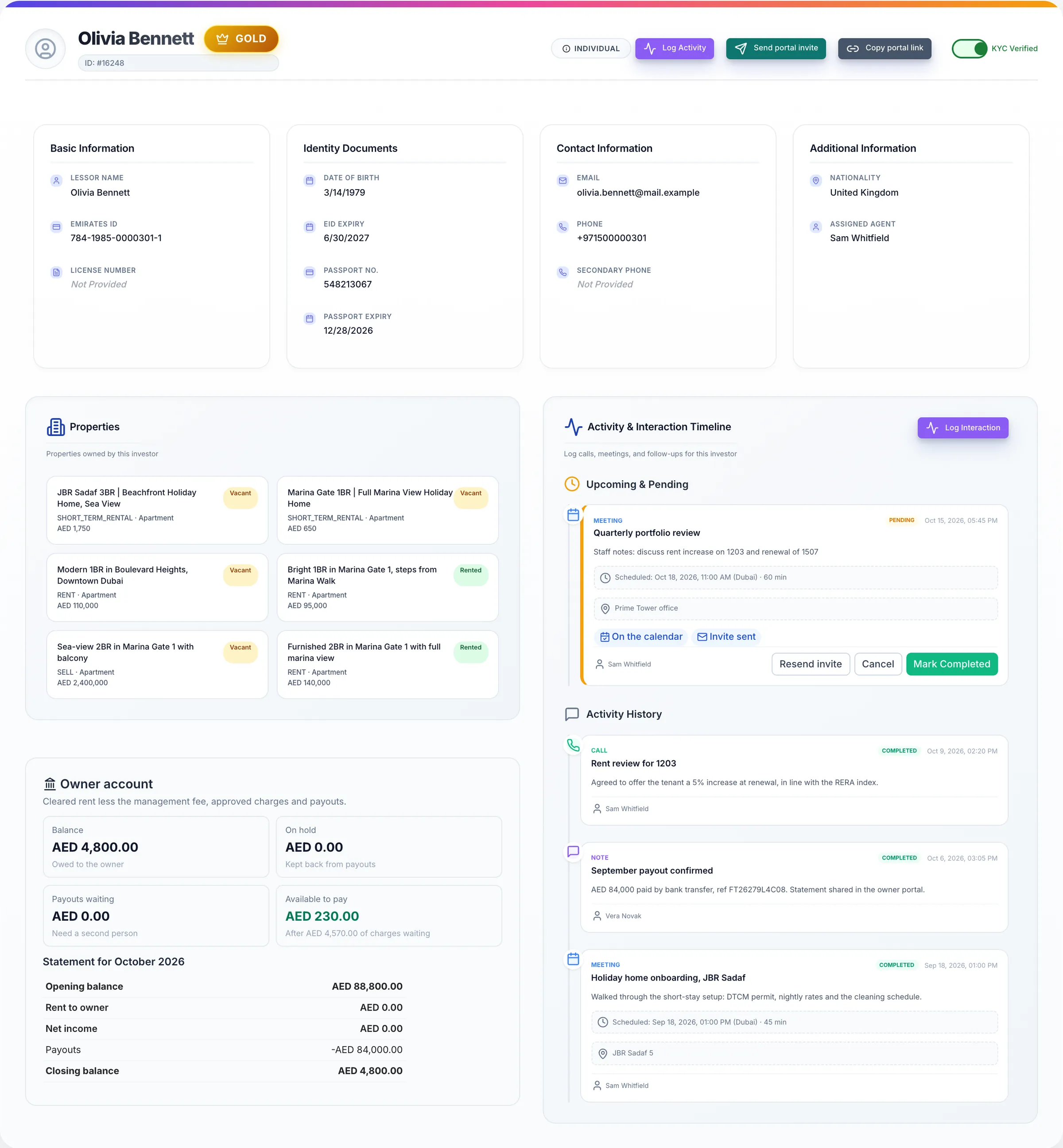Click the Activity History chat bubble icon
This screenshot has height=1148, width=1063.
(x=572, y=714)
